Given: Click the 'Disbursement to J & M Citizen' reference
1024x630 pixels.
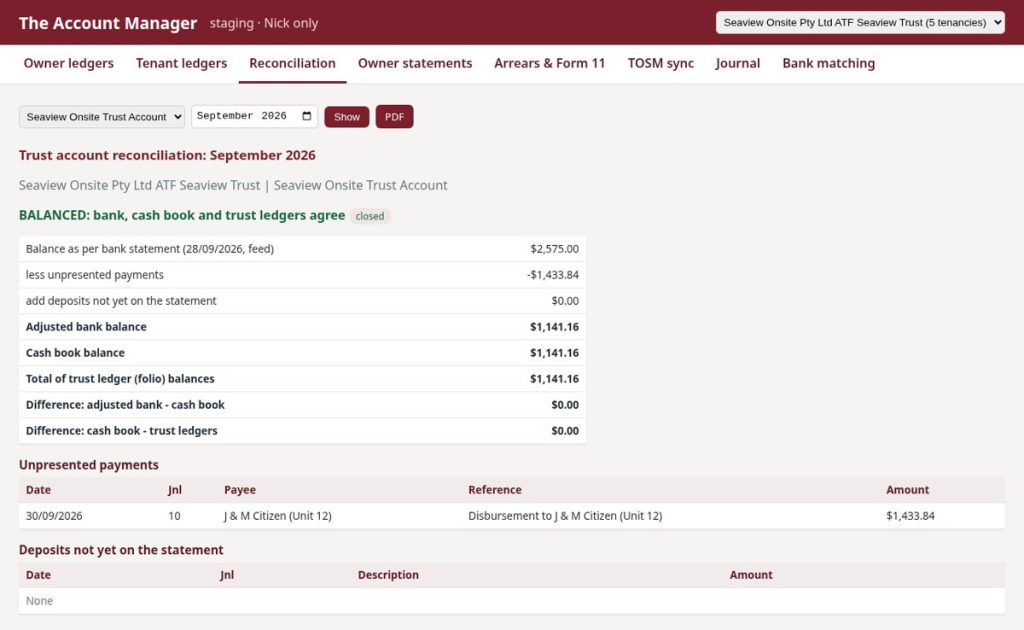Looking at the screenshot, I should tap(565, 516).
